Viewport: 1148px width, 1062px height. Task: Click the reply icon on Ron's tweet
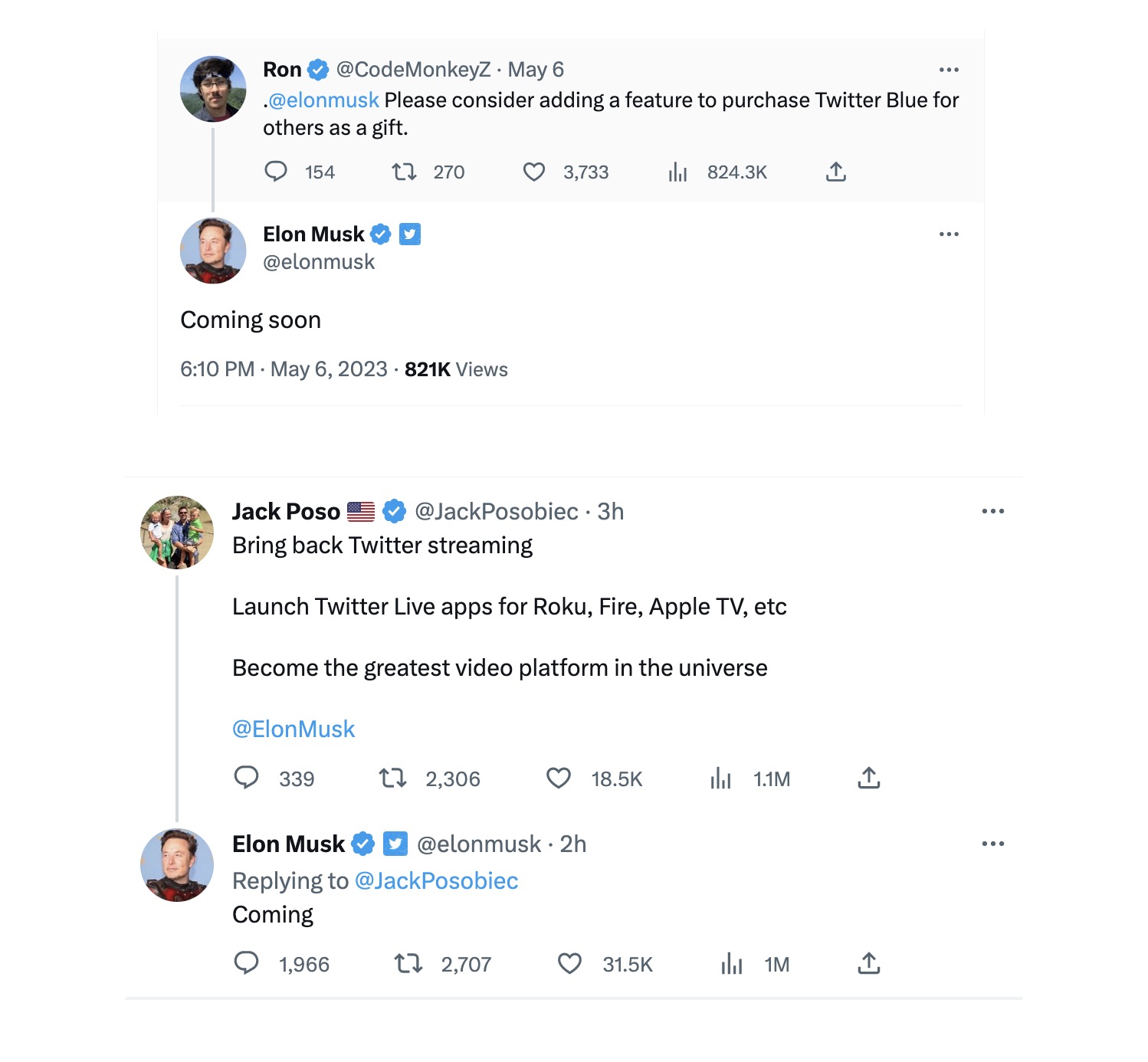click(x=277, y=172)
